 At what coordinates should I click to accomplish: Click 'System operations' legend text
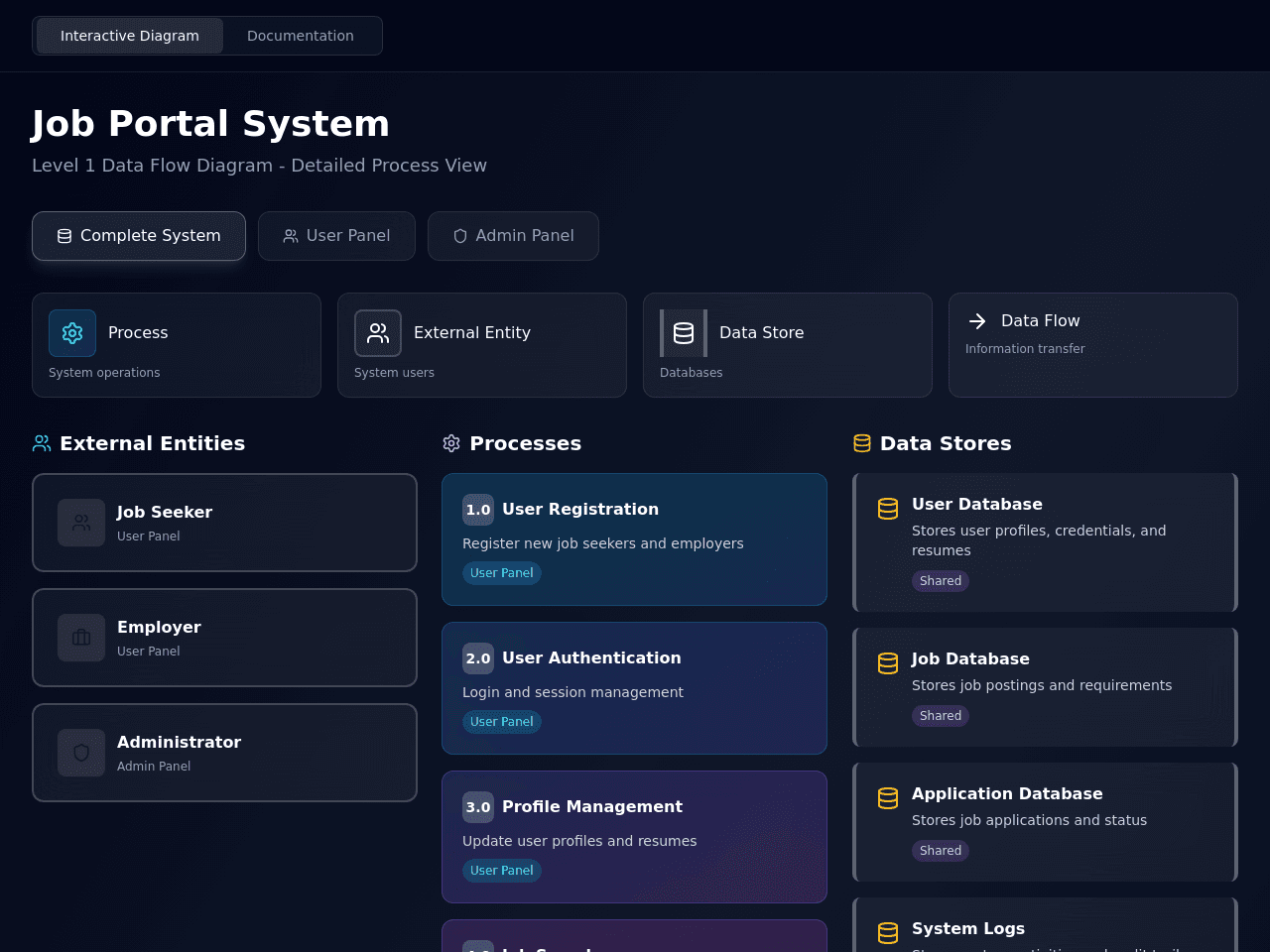pos(104,373)
